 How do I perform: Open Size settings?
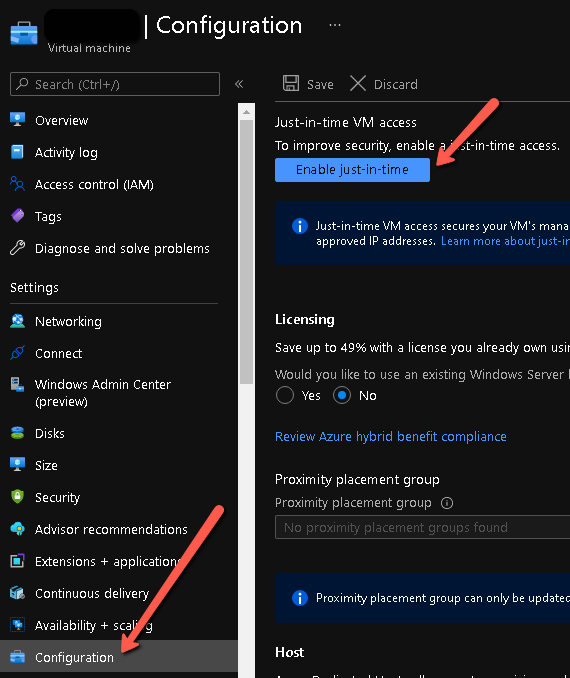click(x=46, y=465)
